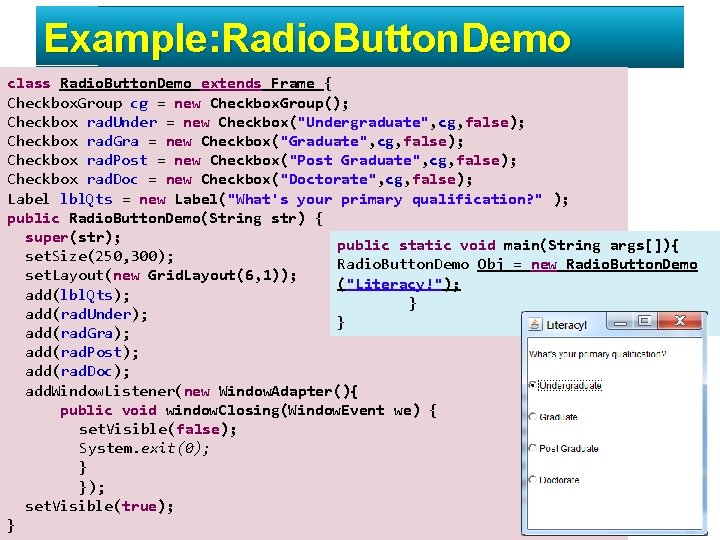Click the add(radGra); line
This screenshot has height=540, width=720.
click(x=77, y=333)
